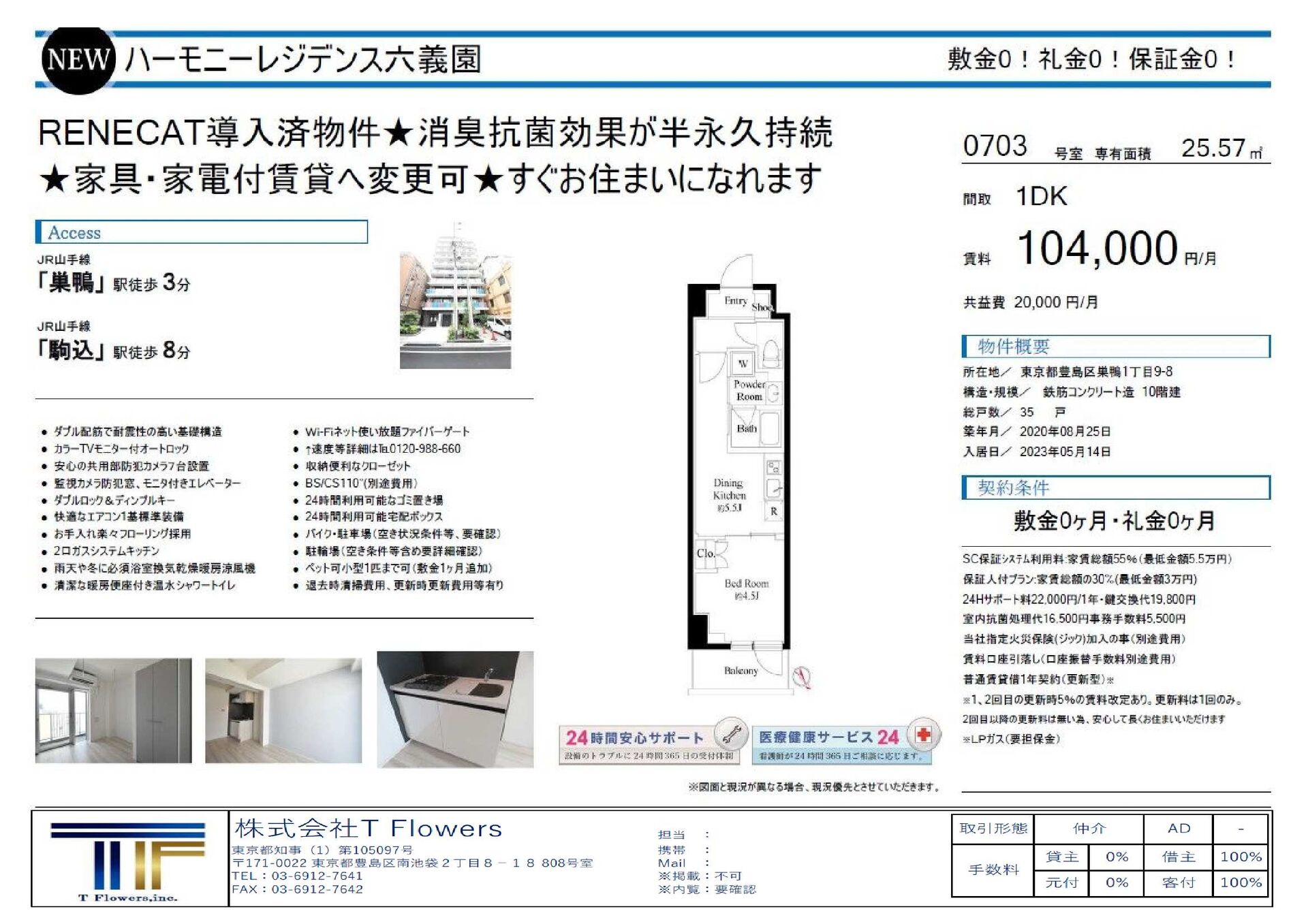Click the refrigerator R symbol in kitchen
1308x924 pixels.
click(773, 511)
